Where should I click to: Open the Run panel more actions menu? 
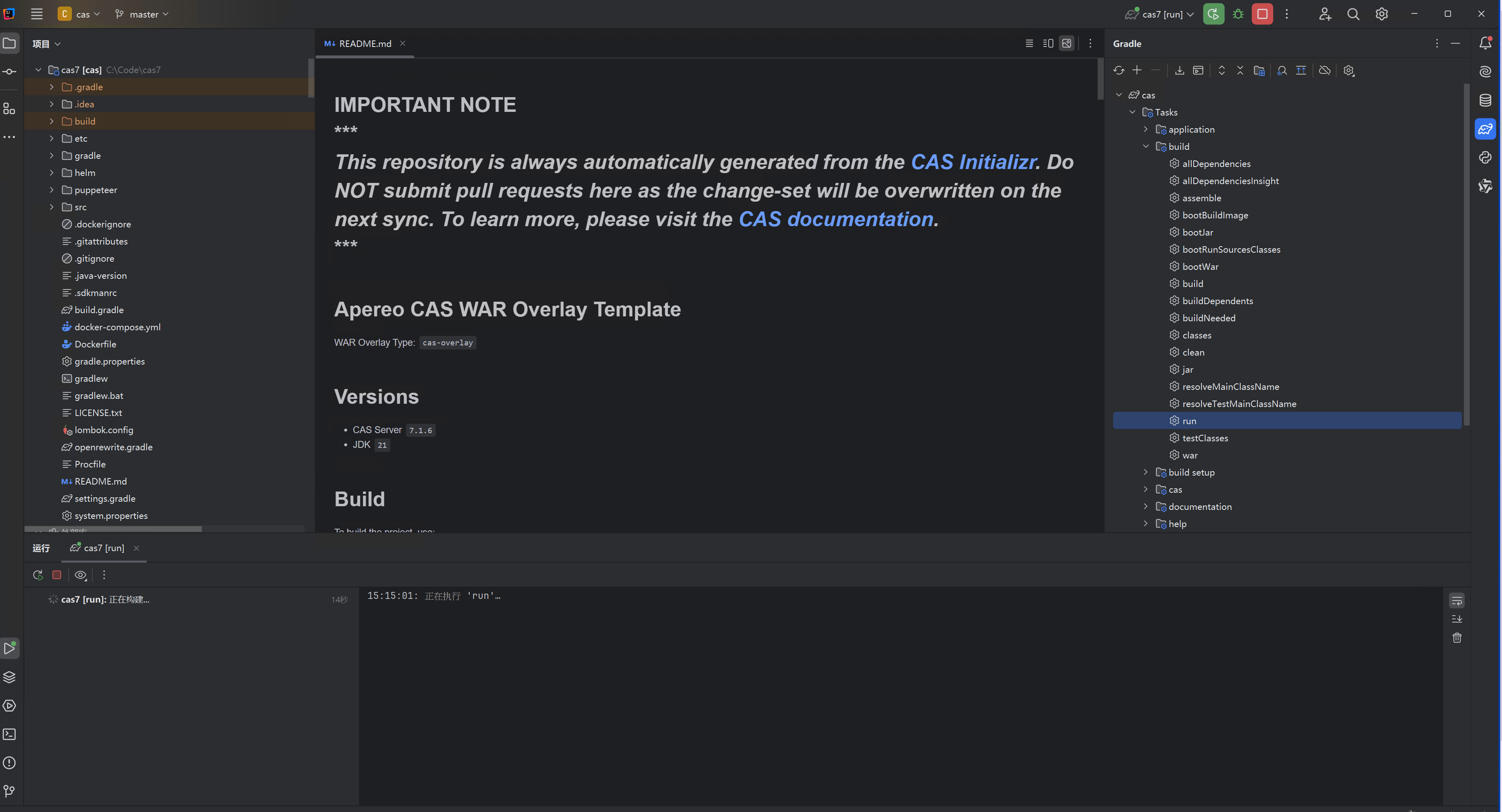[x=105, y=575]
